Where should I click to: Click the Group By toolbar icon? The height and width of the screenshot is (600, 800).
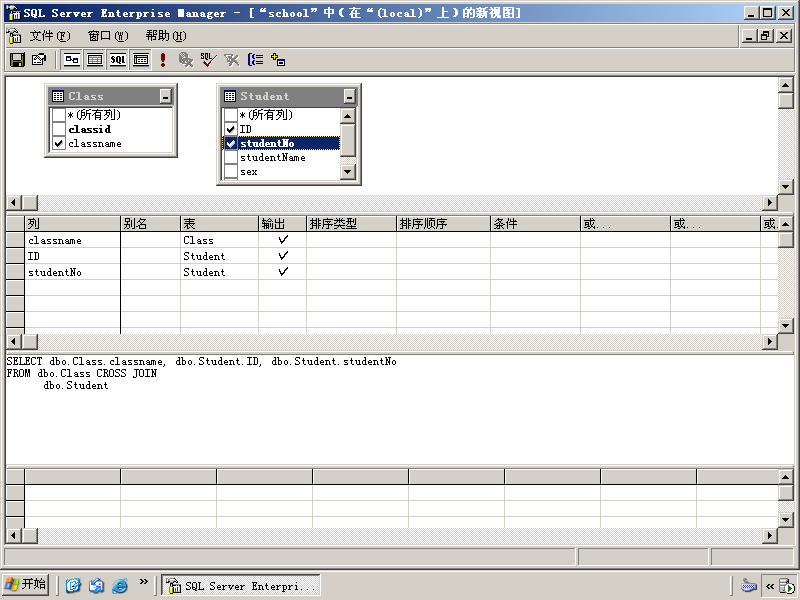[255, 60]
